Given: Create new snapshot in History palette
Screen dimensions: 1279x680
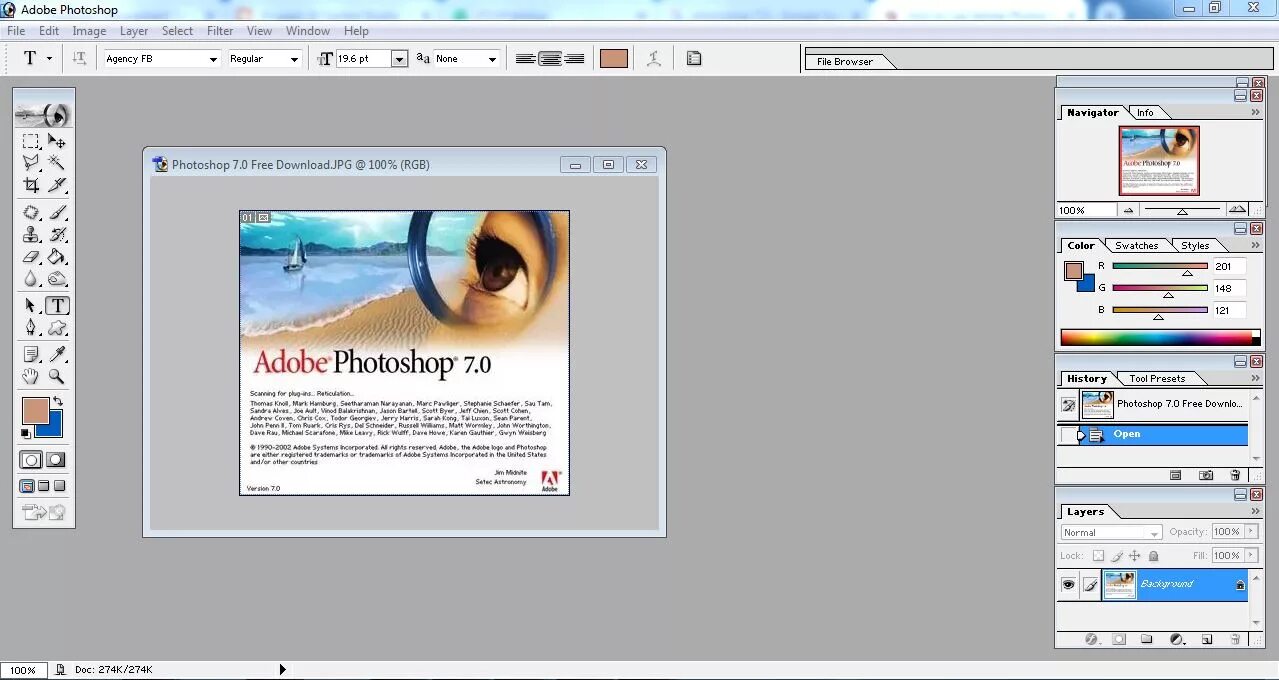Looking at the screenshot, I should (1206, 476).
